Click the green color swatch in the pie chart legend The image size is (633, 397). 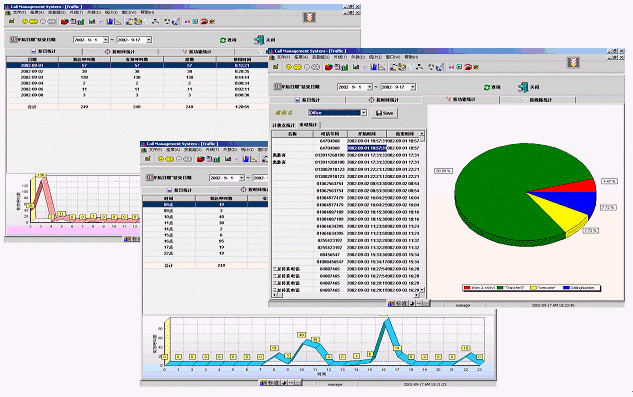(x=500, y=288)
